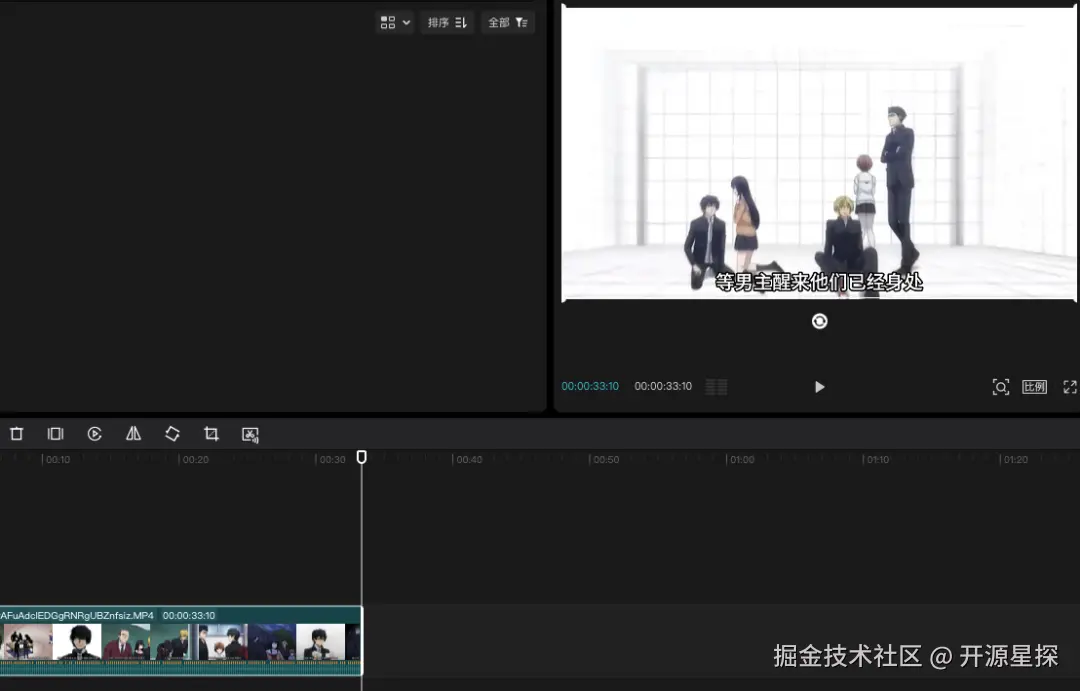
Task: Delete the selected clip with the trash icon
Action: (x=17, y=434)
